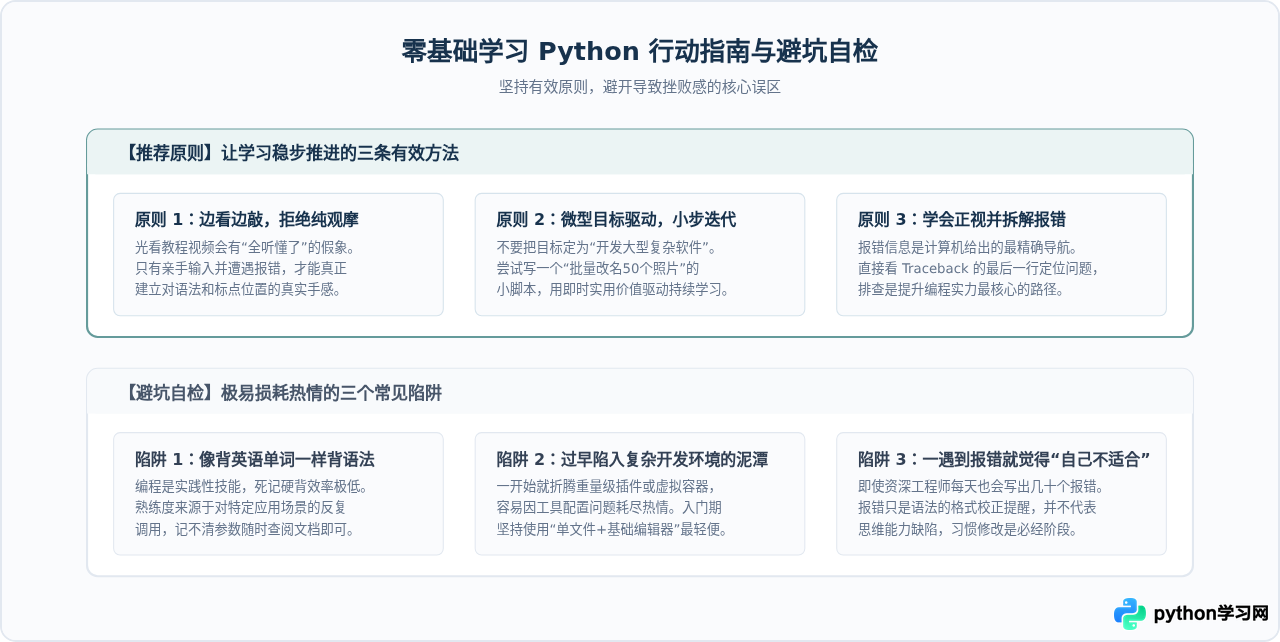Click the subtitle 坚持有效原则，避开导致挫败感的核心误区
Viewport: 1280px width, 642px height.
640,87
